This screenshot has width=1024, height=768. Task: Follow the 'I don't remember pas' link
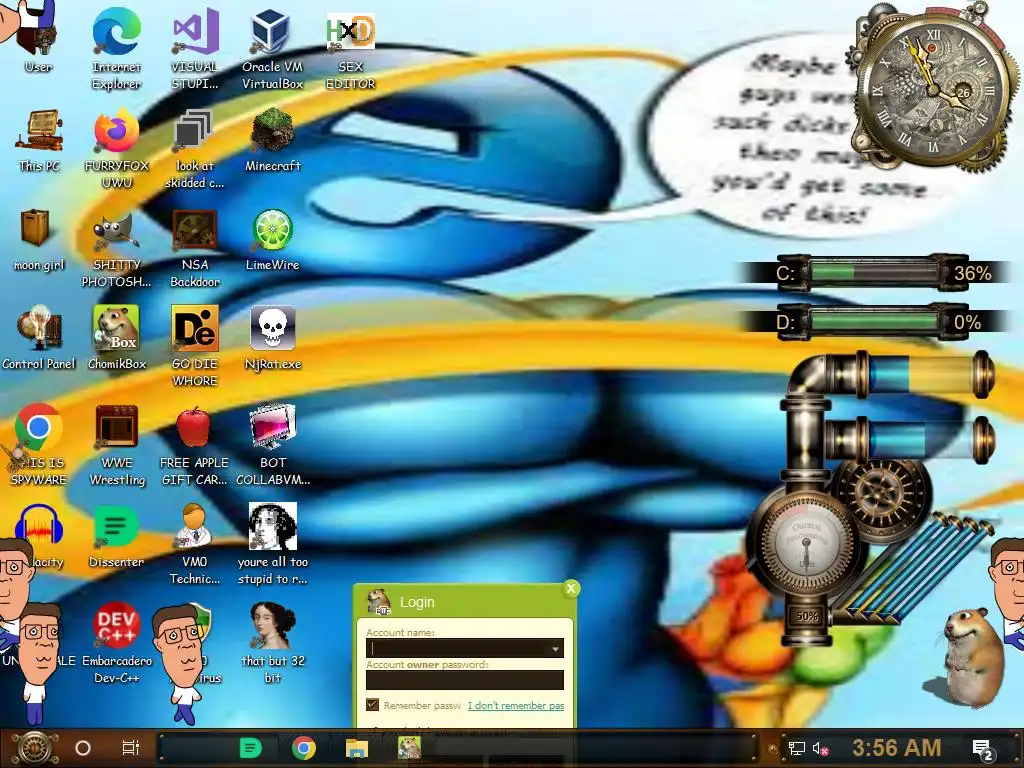(515, 705)
